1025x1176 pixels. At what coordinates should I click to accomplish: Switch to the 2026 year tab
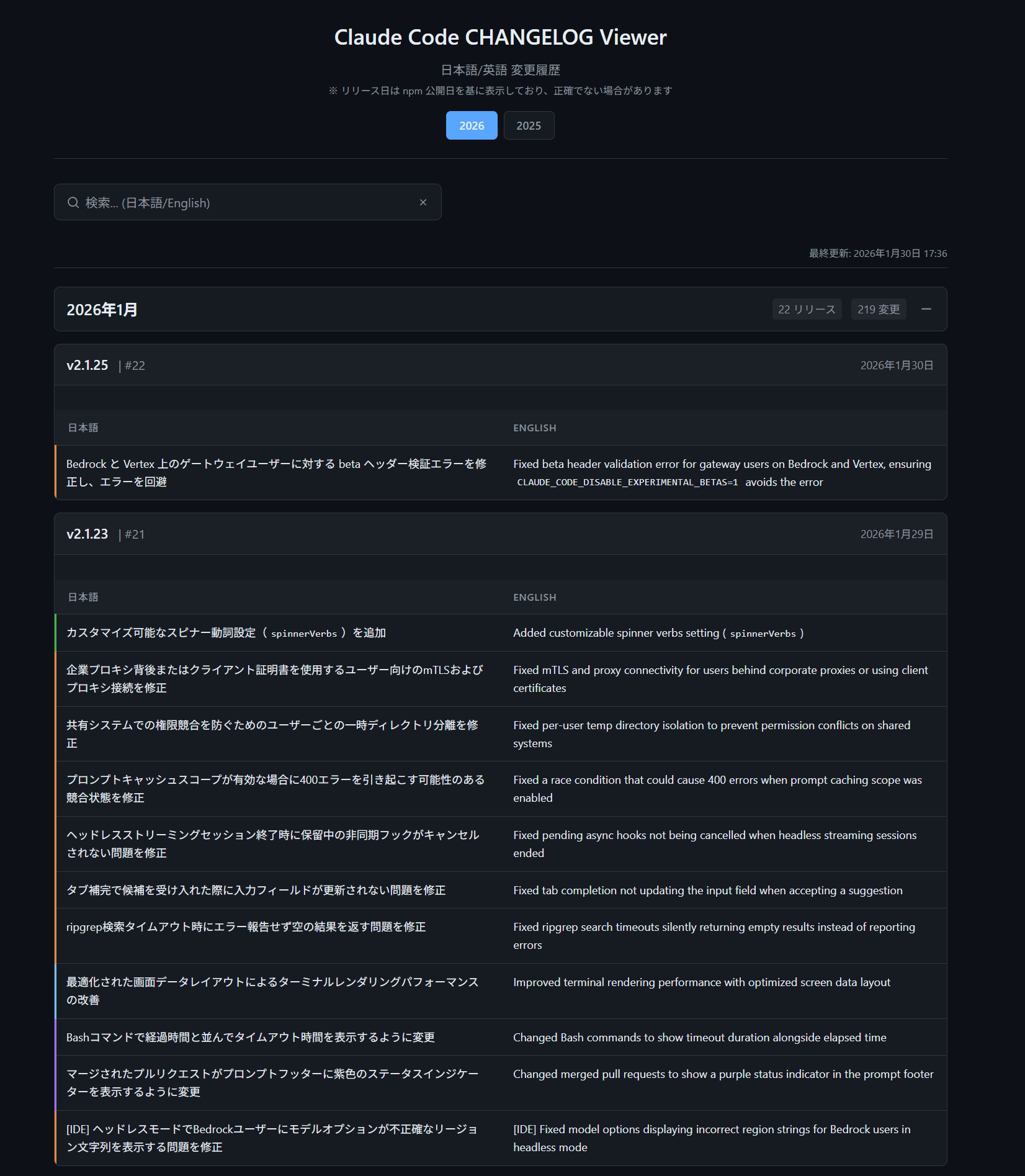471,125
